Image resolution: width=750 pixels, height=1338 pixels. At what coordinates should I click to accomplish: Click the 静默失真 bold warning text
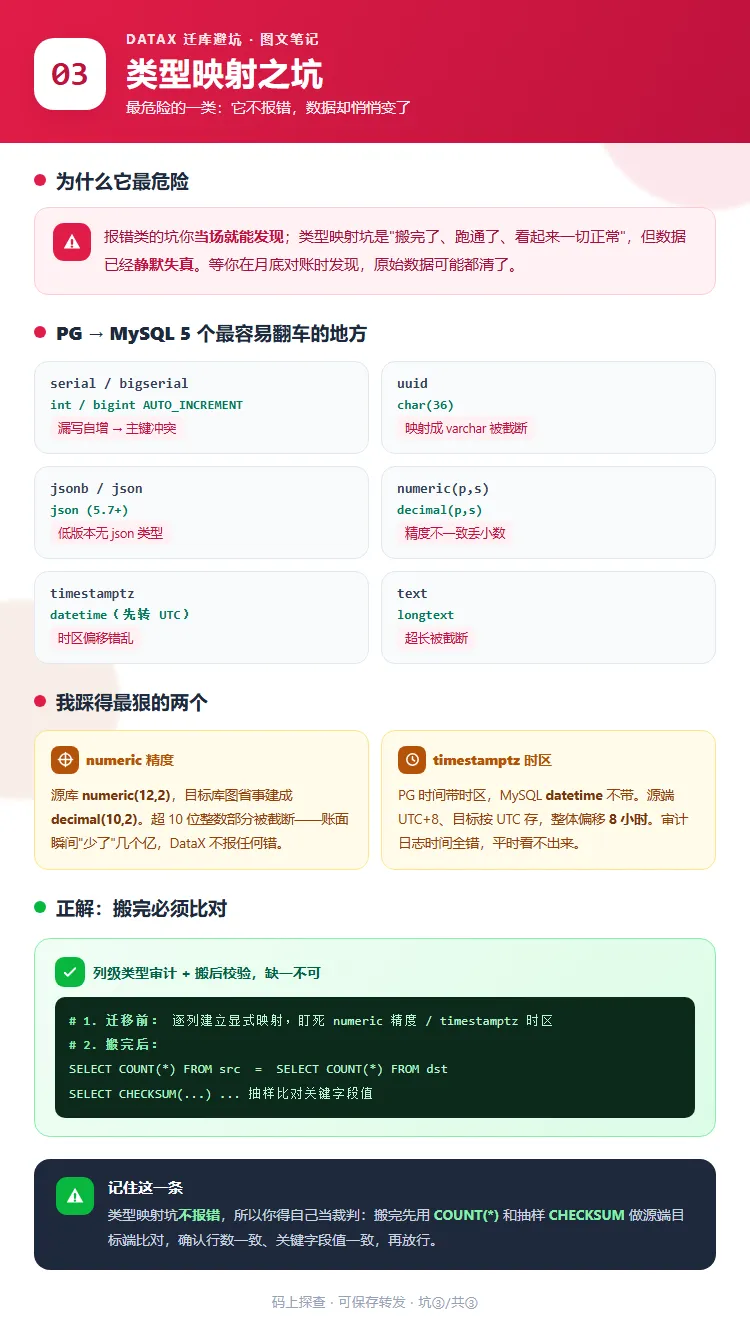point(165,265)
